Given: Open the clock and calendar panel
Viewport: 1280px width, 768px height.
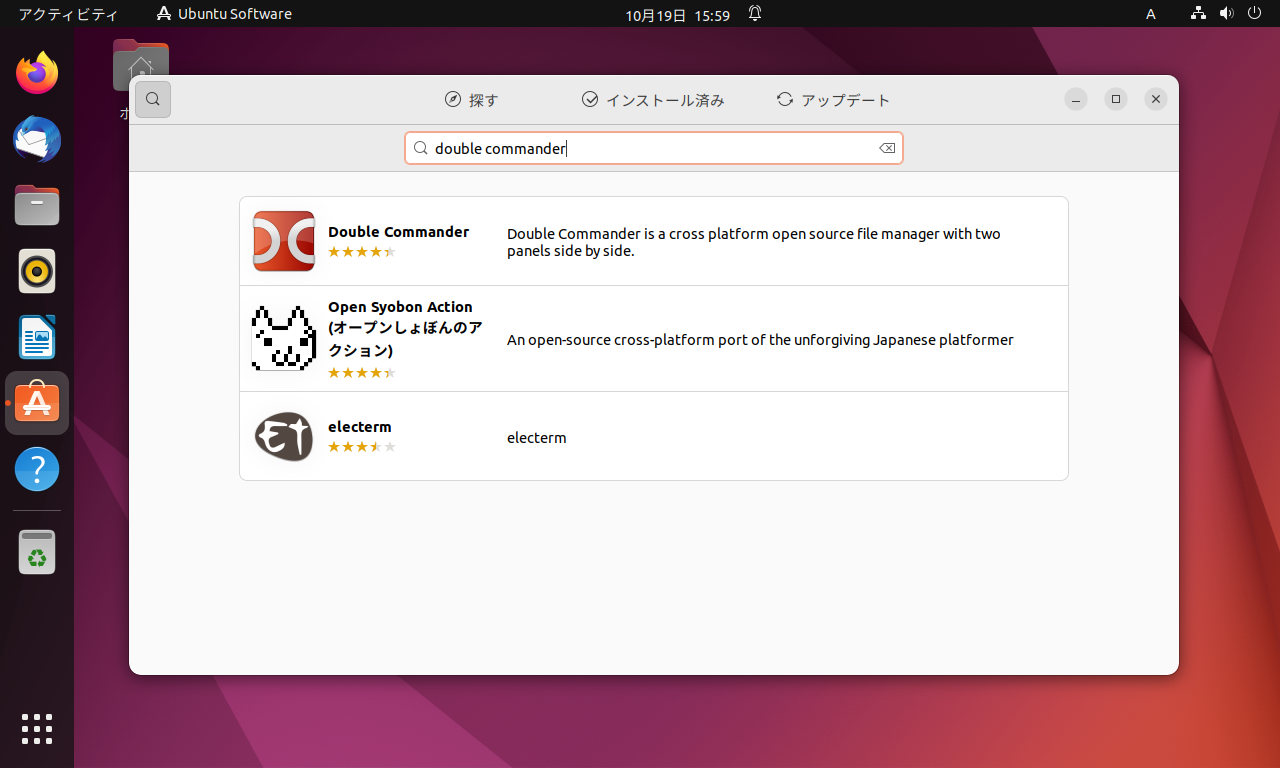Looking at the screenshot, I should point(677,14).
